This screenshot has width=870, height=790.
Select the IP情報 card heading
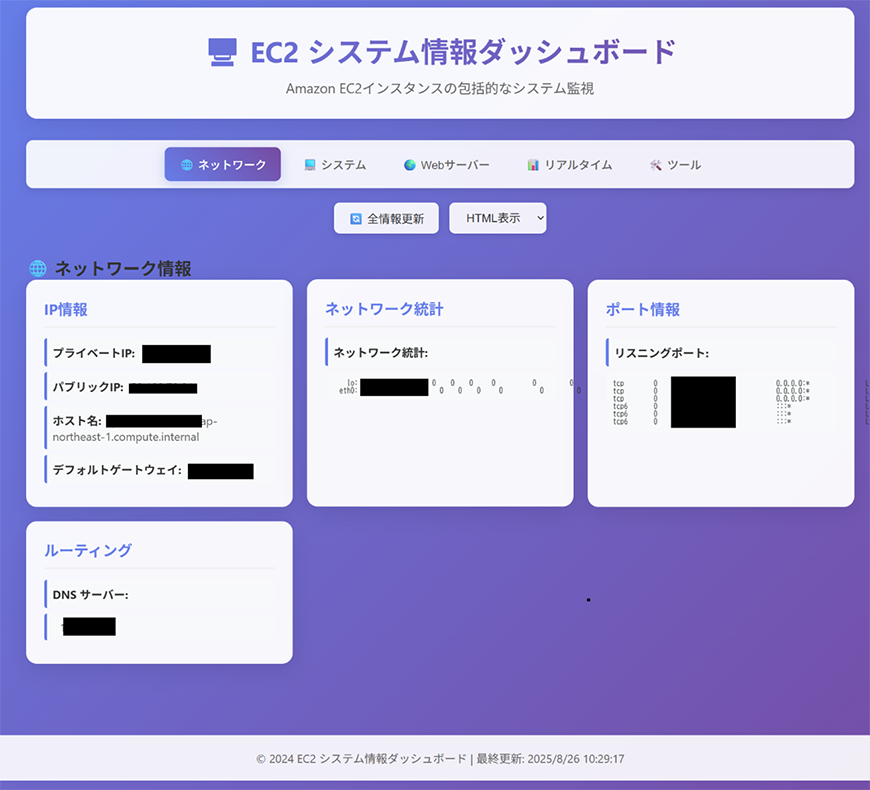click(68, 310)
